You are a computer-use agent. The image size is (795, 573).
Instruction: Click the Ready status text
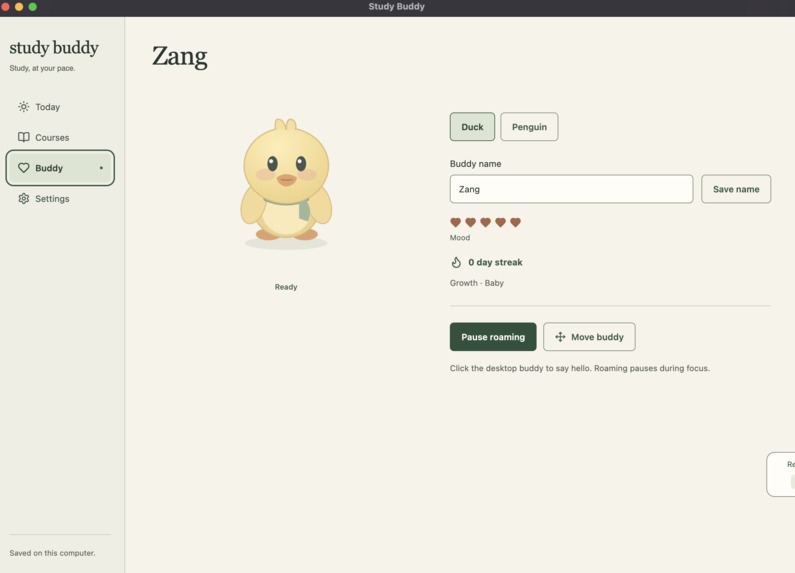pos(286,287)
